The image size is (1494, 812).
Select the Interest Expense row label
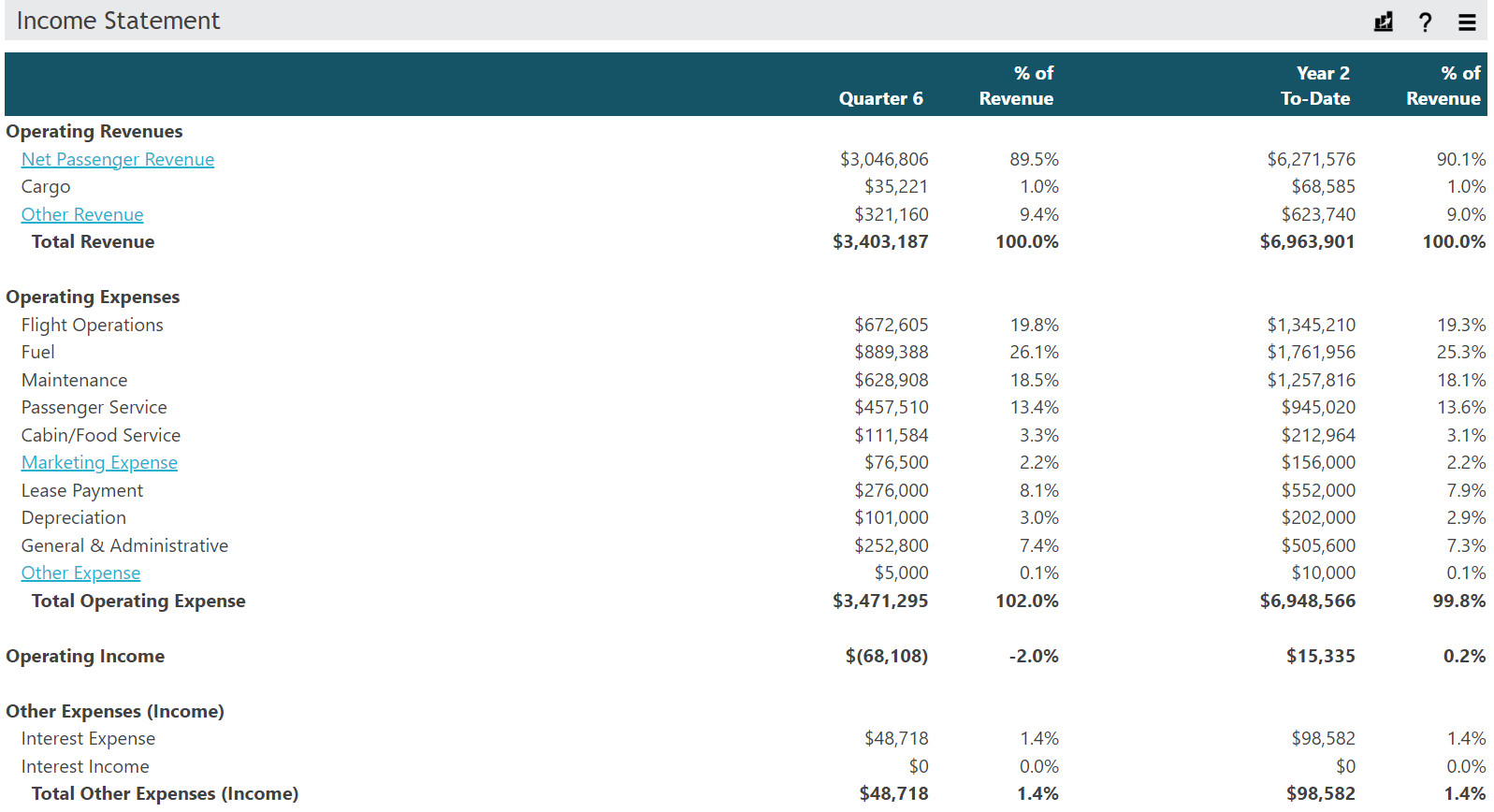click(88, 738)
